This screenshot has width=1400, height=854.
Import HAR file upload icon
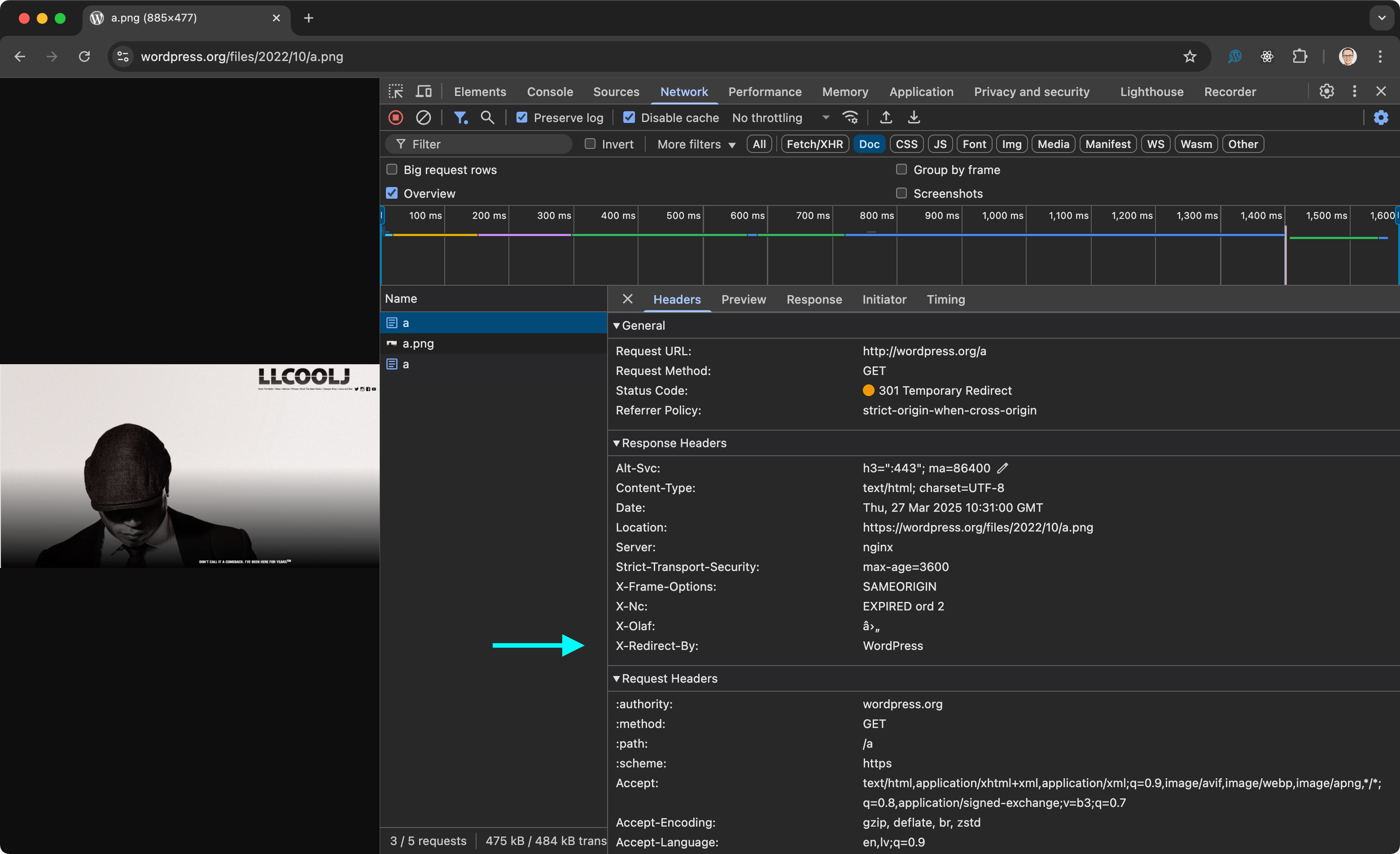point(886,118)
